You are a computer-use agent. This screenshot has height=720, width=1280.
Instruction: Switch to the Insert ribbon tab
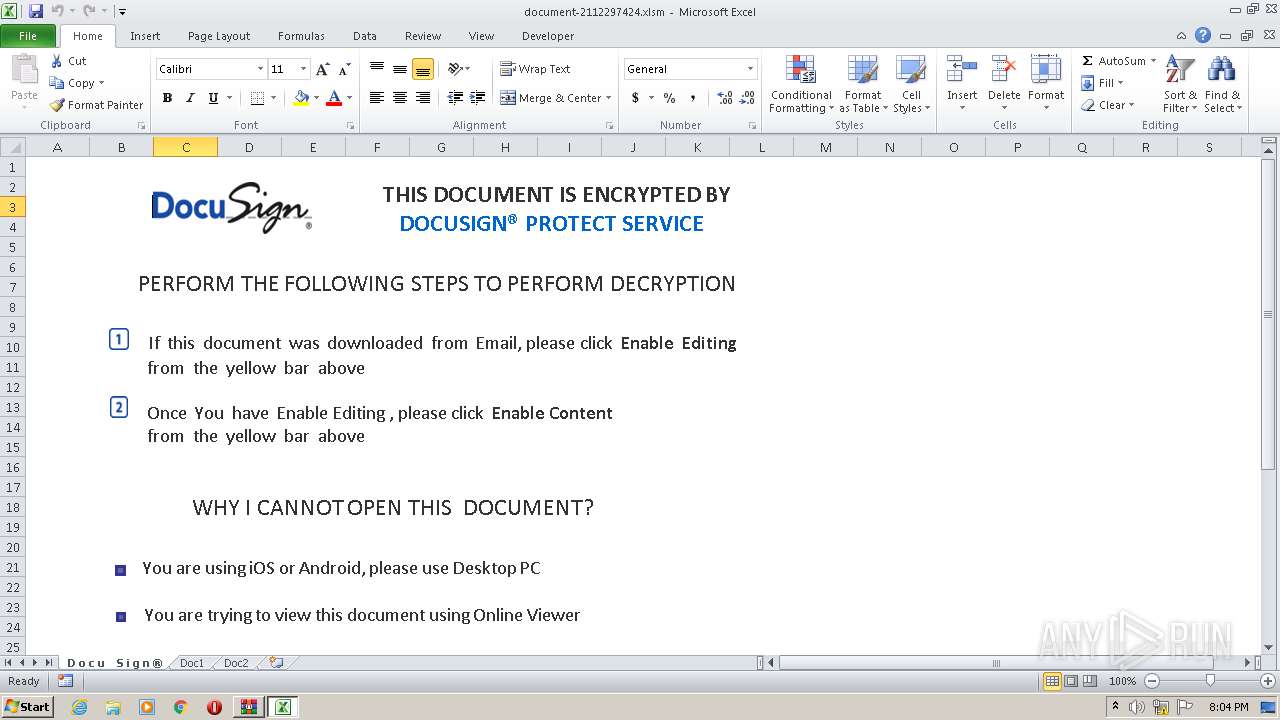pyautogui.click(x=145, y=36)
